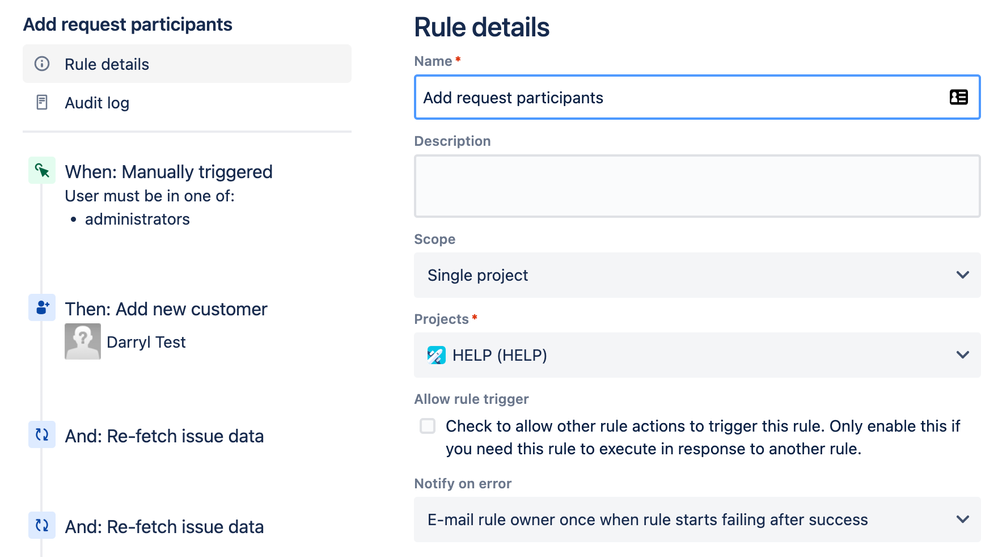Expand the Projects dropdown
The width and height of the screenshot is (998, 557).
tap(696, 355)
